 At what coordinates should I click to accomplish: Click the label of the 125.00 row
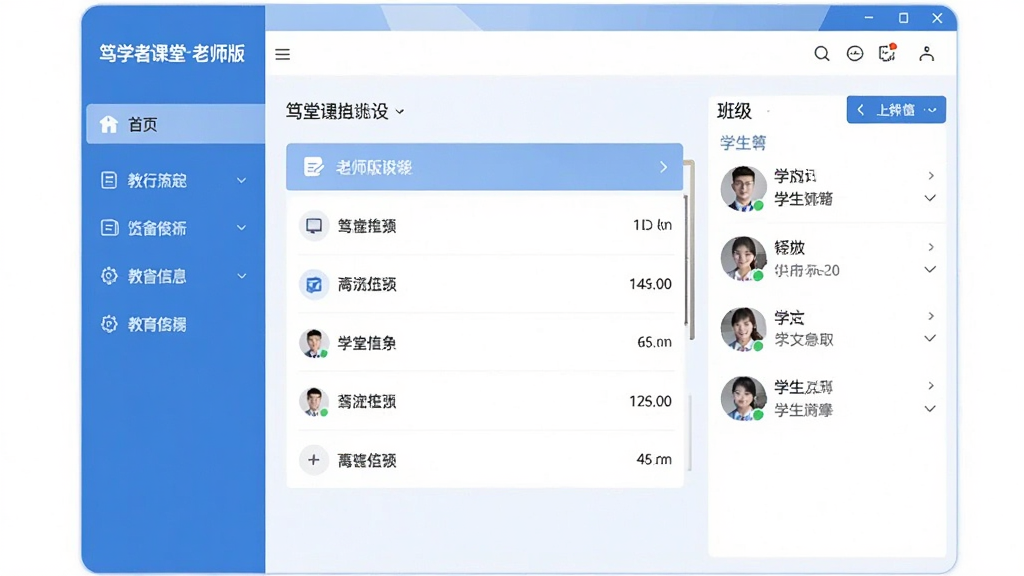click(366, 402)
